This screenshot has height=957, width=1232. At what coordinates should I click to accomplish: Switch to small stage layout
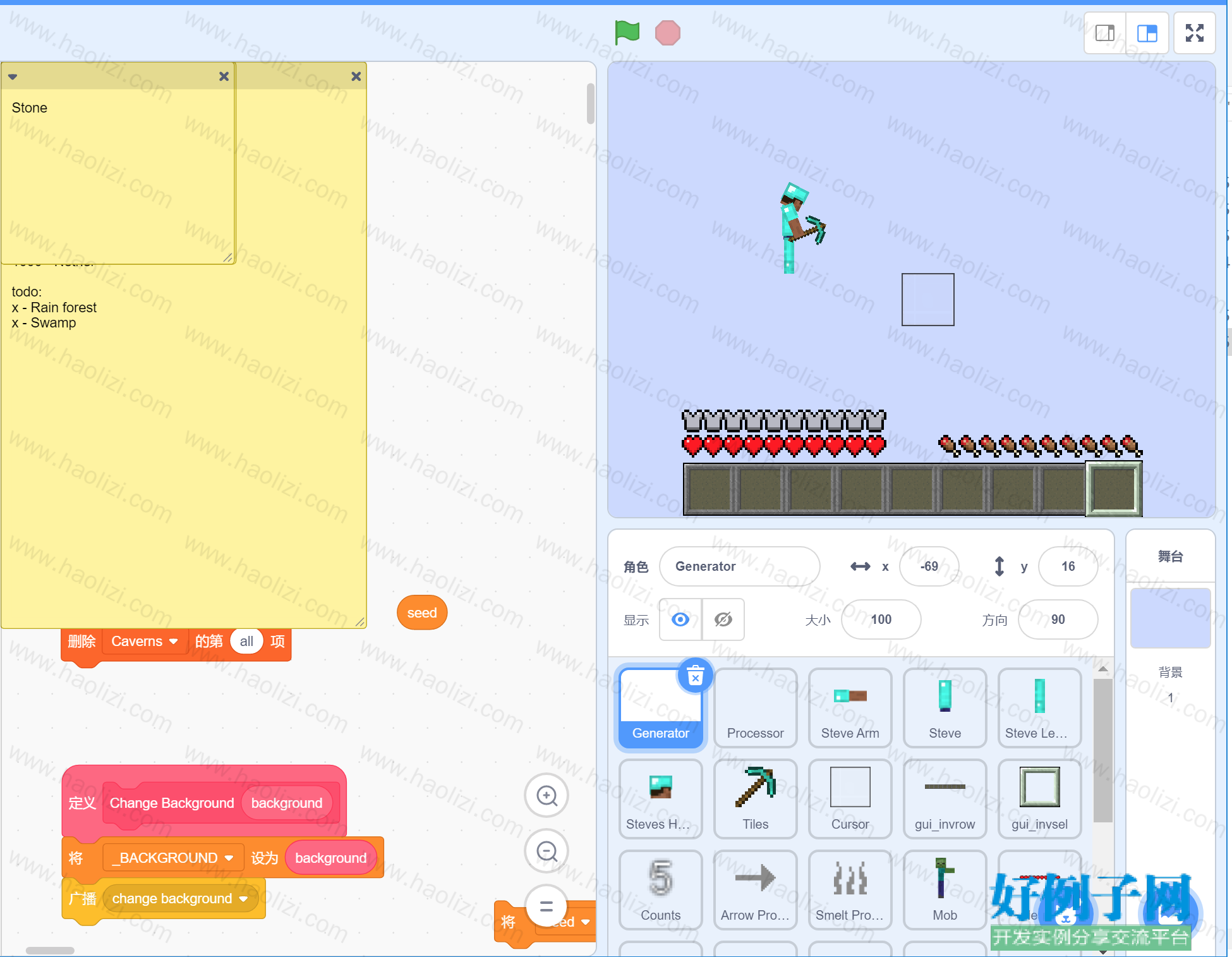1105,33
